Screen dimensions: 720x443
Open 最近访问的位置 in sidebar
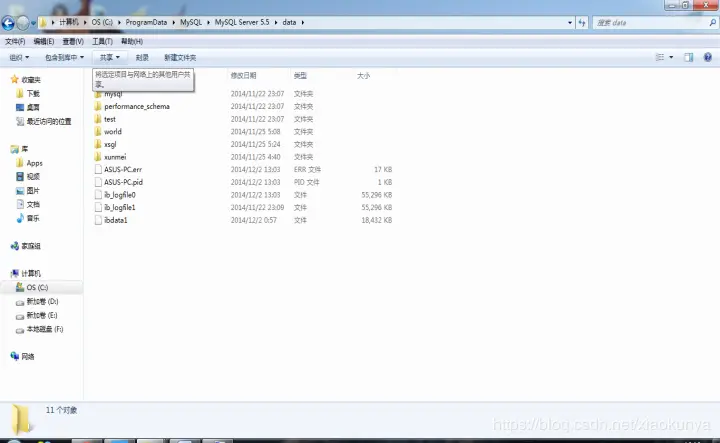(49, 121)
